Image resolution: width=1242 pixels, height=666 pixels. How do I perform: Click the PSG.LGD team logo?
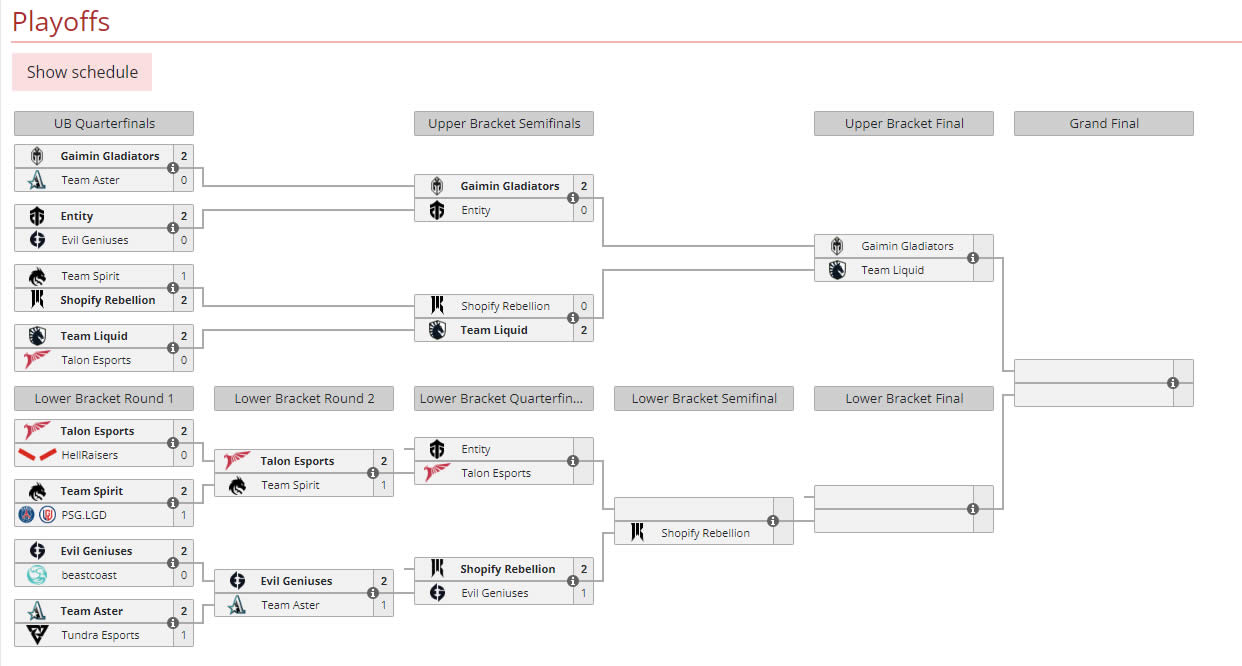[37, 515]
